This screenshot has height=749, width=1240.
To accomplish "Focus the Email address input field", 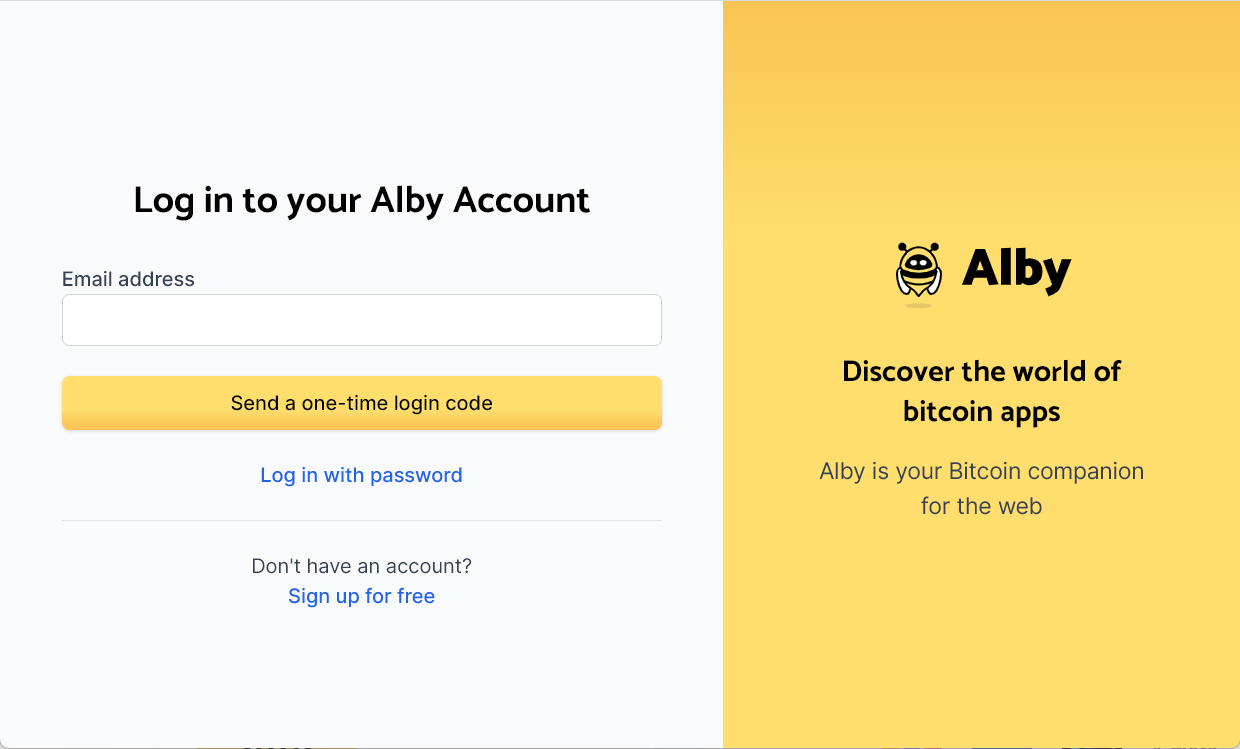I will coord(361,320).
